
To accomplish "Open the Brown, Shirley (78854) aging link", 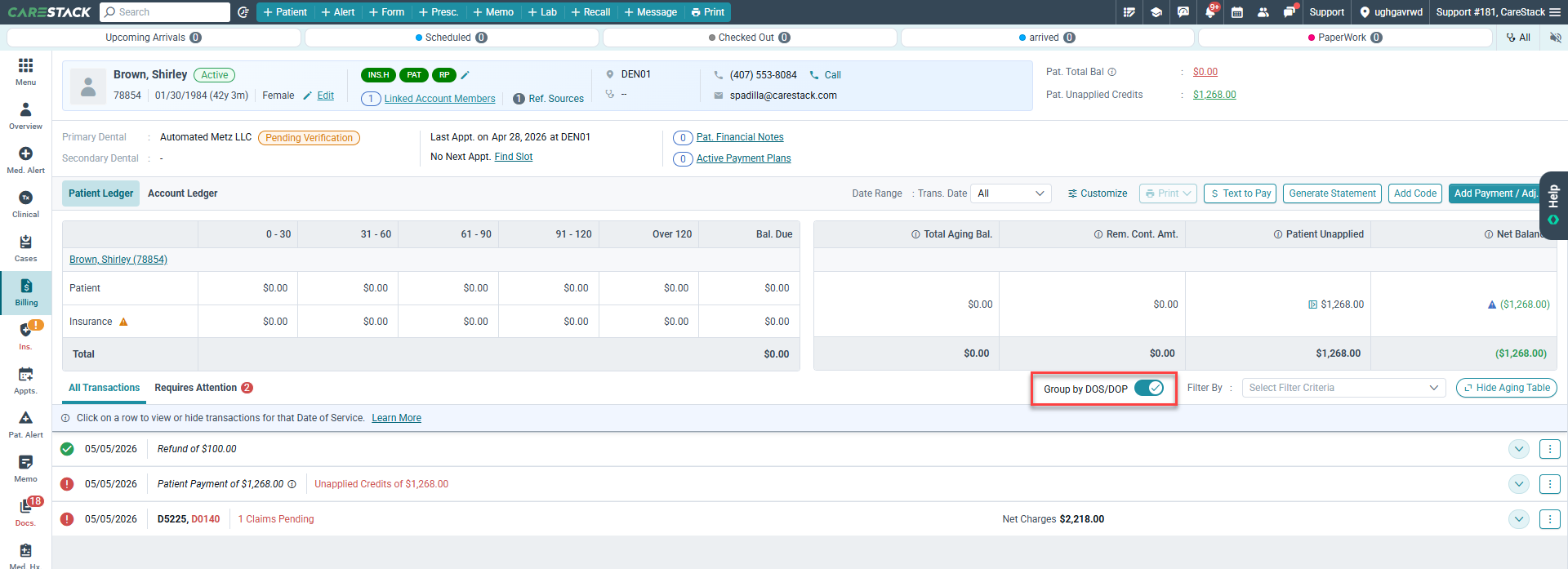I will click(x=118, y=260).
